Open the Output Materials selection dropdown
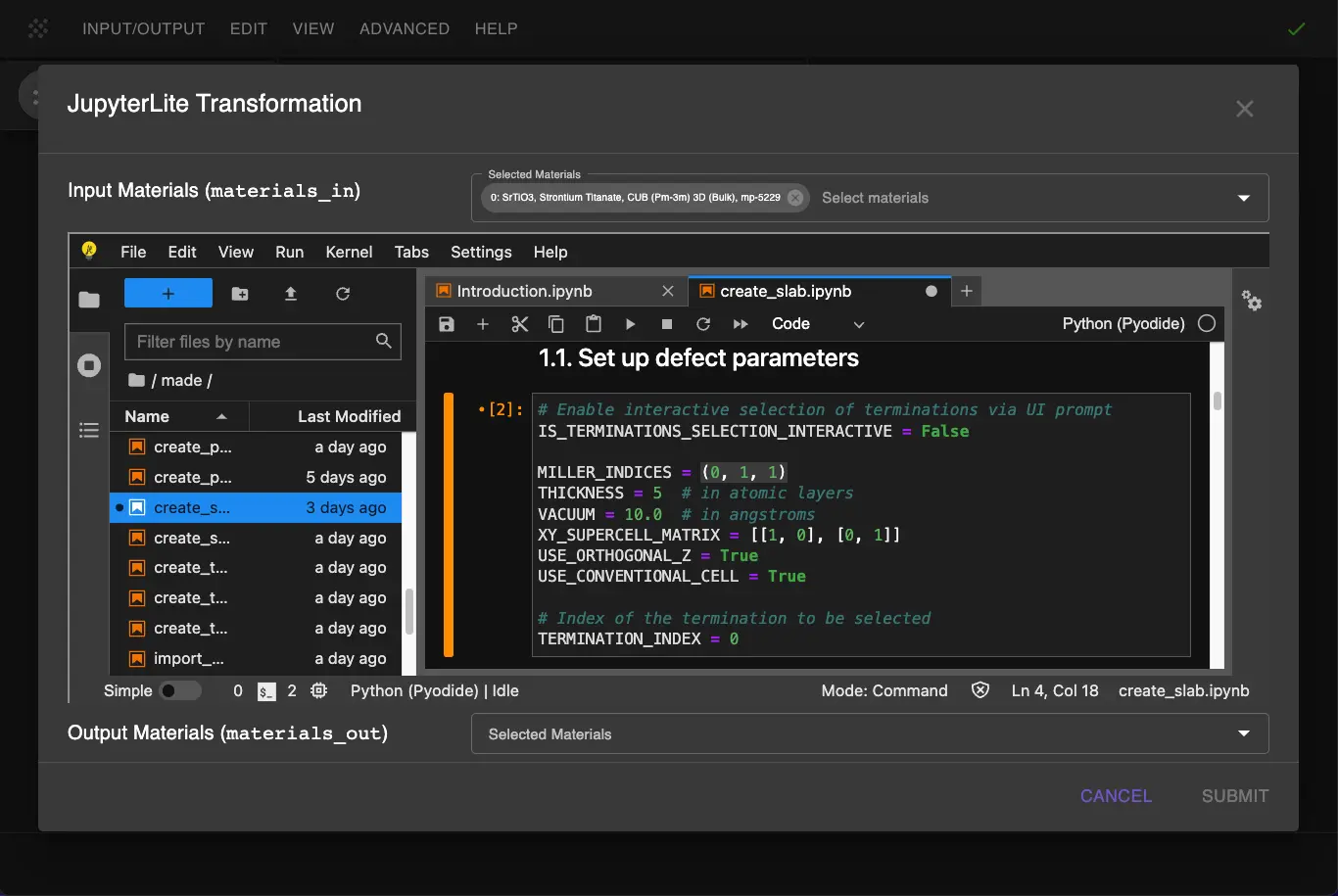 [1242, 733]
